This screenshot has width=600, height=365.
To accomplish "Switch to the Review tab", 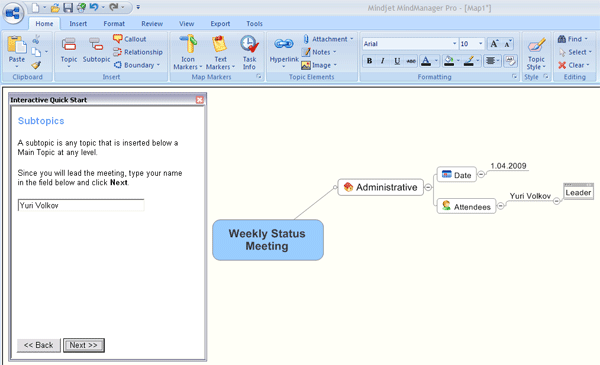I will coord(152,24).
